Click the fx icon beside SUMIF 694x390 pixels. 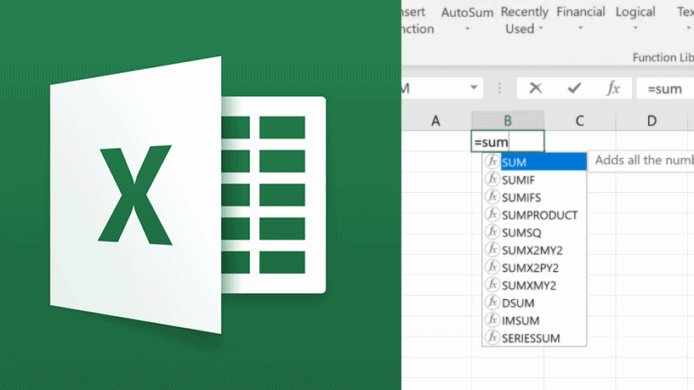point(492,179)
